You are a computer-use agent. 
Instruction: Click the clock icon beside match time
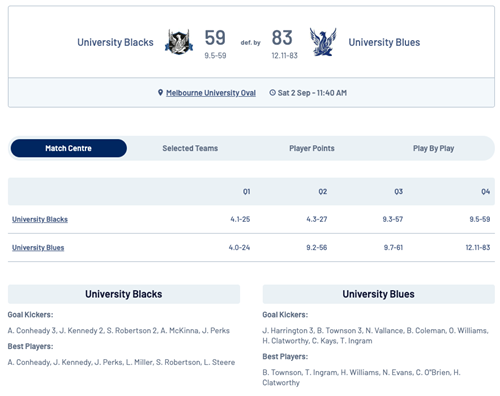pyautogui.click(x=272, y=93)
